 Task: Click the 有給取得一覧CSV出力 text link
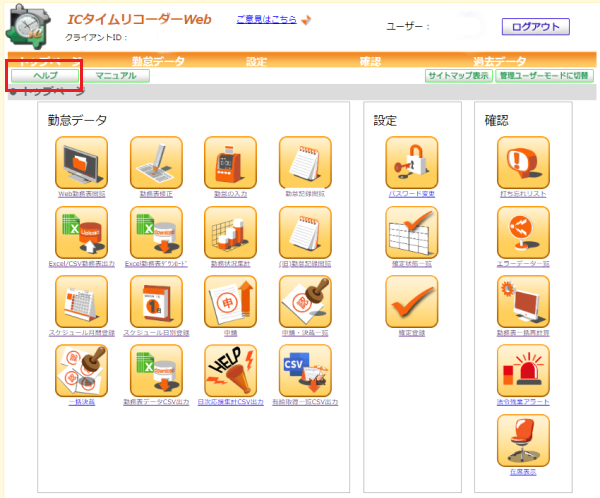coord(305,402)
